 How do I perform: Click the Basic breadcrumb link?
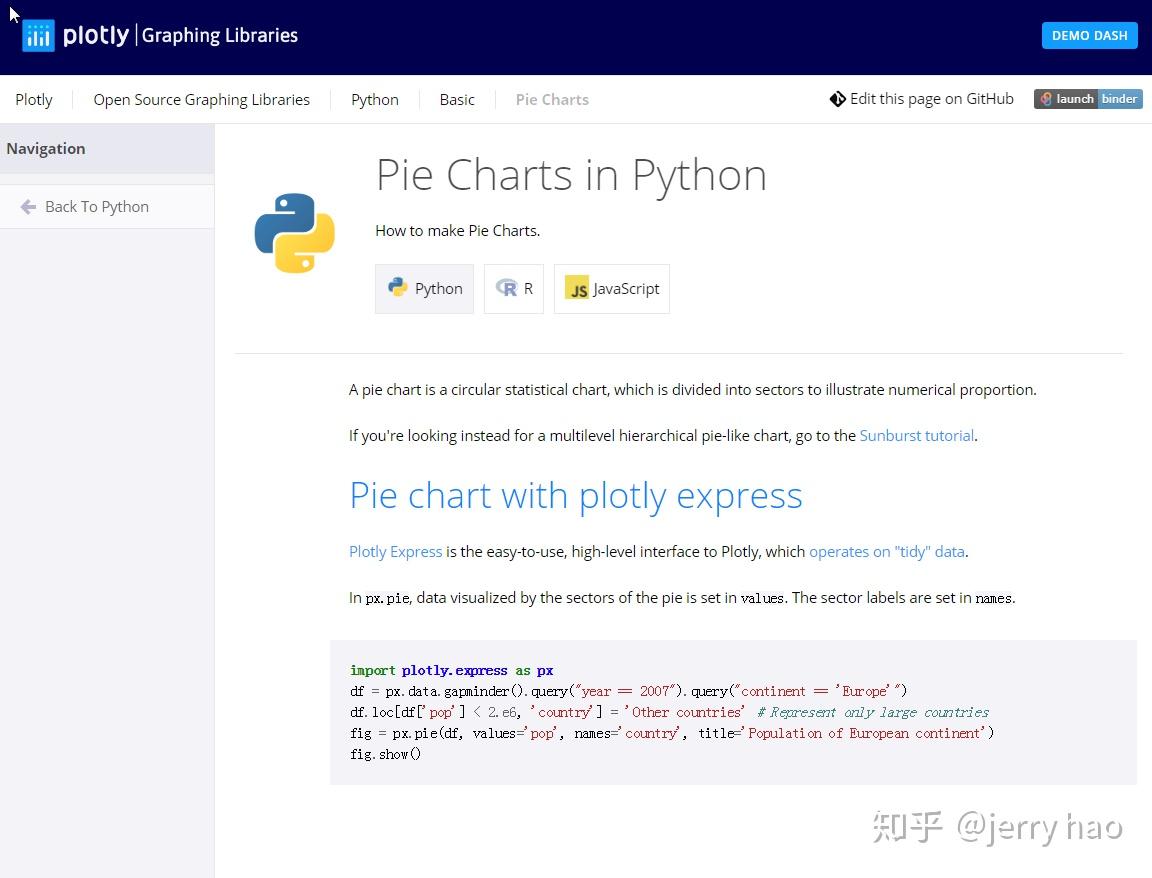click(457, 99)
